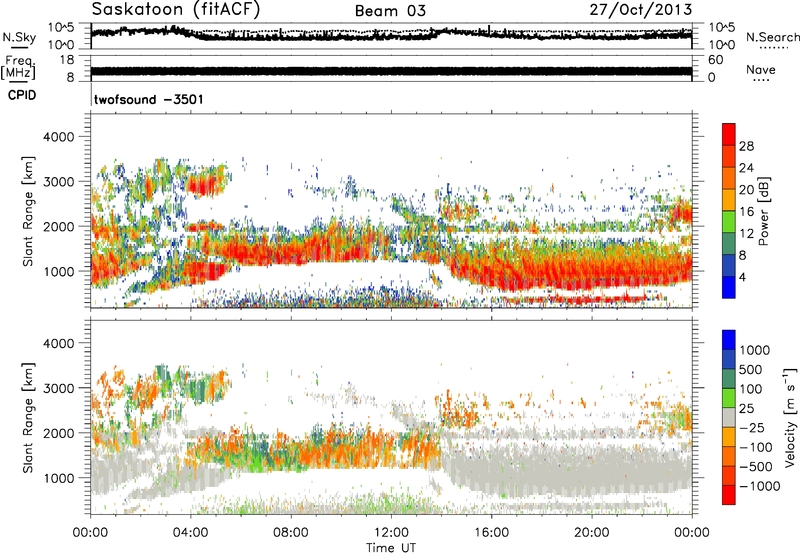This screenshot has height=554, width=800.
Task: Click the "18" frequency axis tick label
Action: [66, 60]
